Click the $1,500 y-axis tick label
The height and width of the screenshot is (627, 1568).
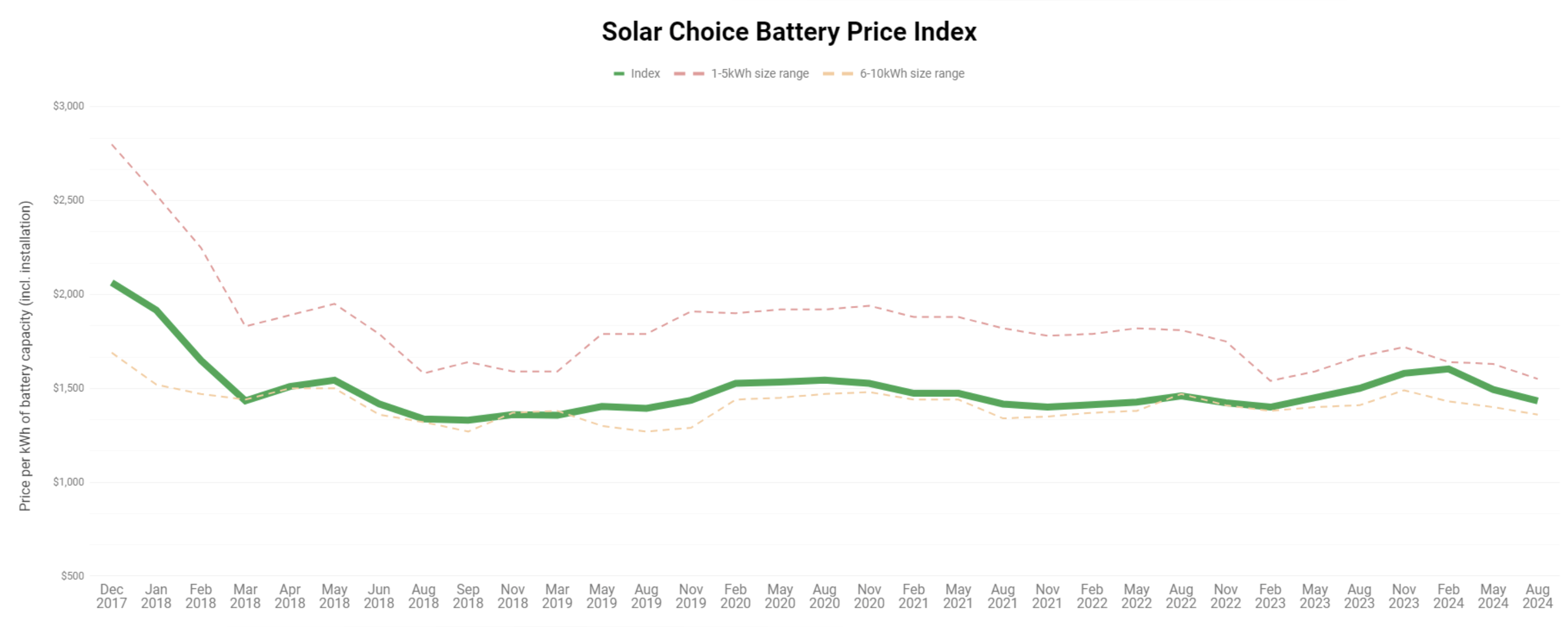tap(68, 388)
